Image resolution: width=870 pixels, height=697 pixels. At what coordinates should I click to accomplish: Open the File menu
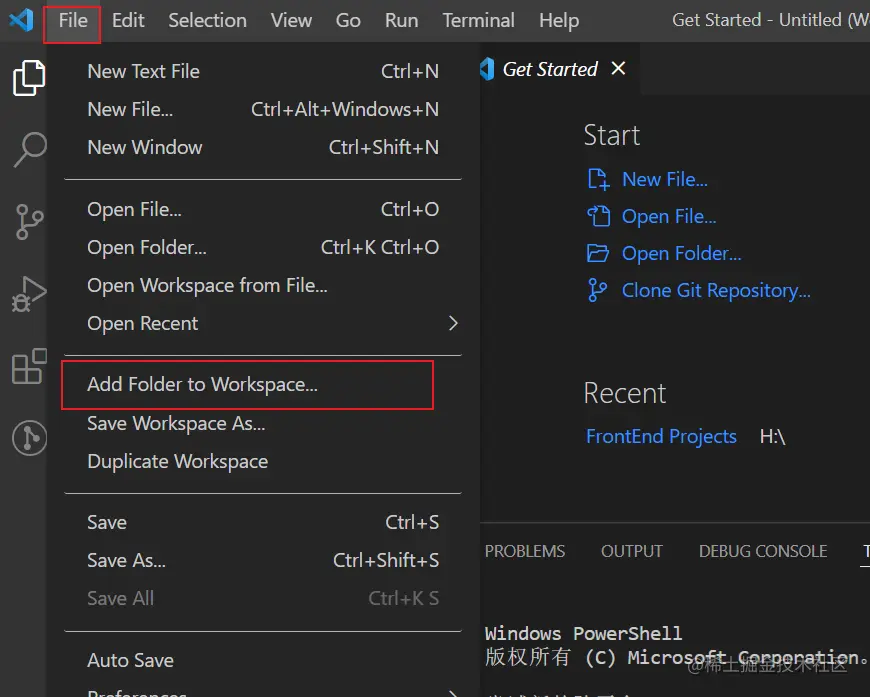(73, 21)
